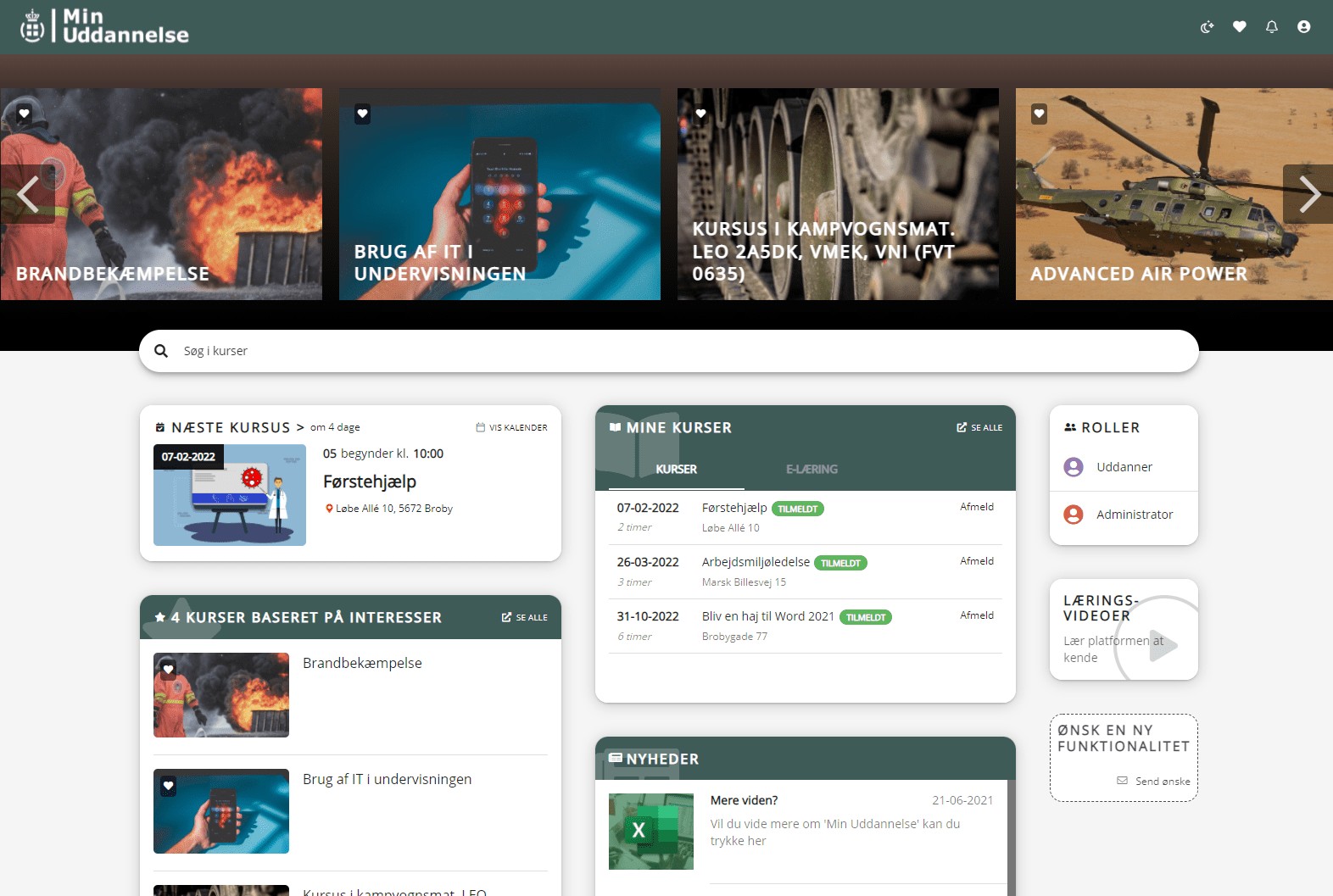The image size is (1333, 896).
Task: Open Brug af IT i undervisningen card
Action: (499, 194)
